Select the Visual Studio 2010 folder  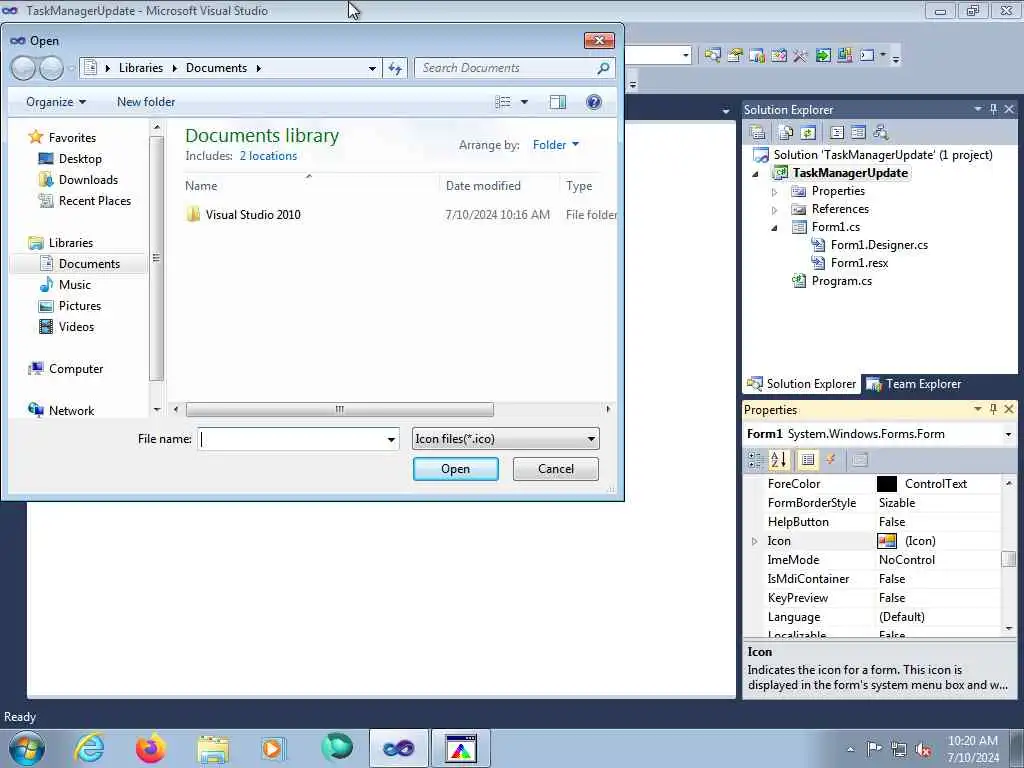253,215
